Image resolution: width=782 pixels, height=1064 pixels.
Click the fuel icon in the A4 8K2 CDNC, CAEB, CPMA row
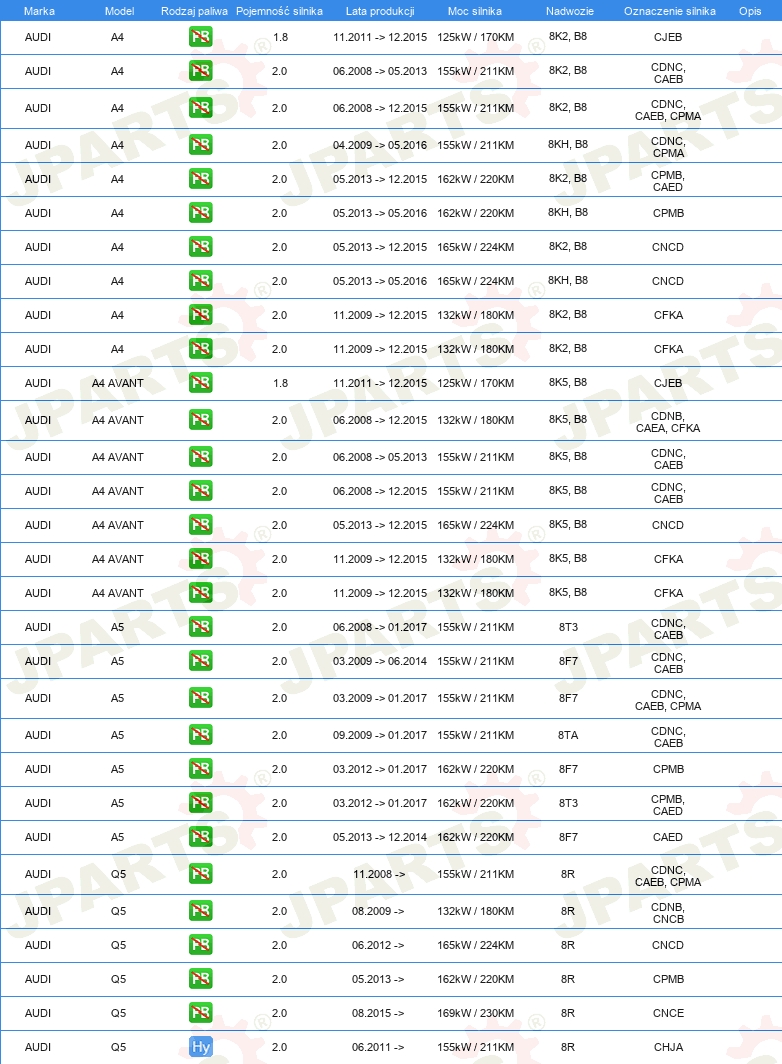tap(200, 108)
